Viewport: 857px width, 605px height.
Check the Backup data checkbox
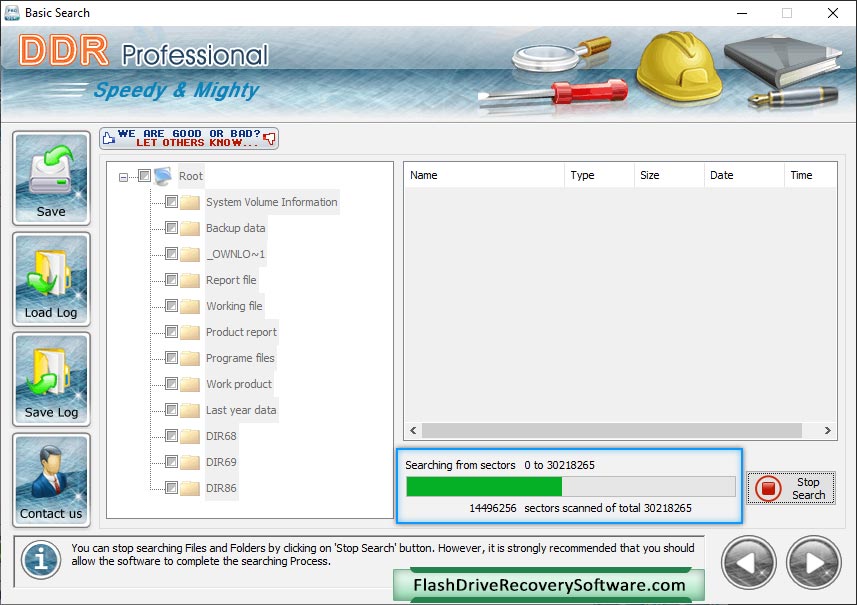(x=171, y=227)
